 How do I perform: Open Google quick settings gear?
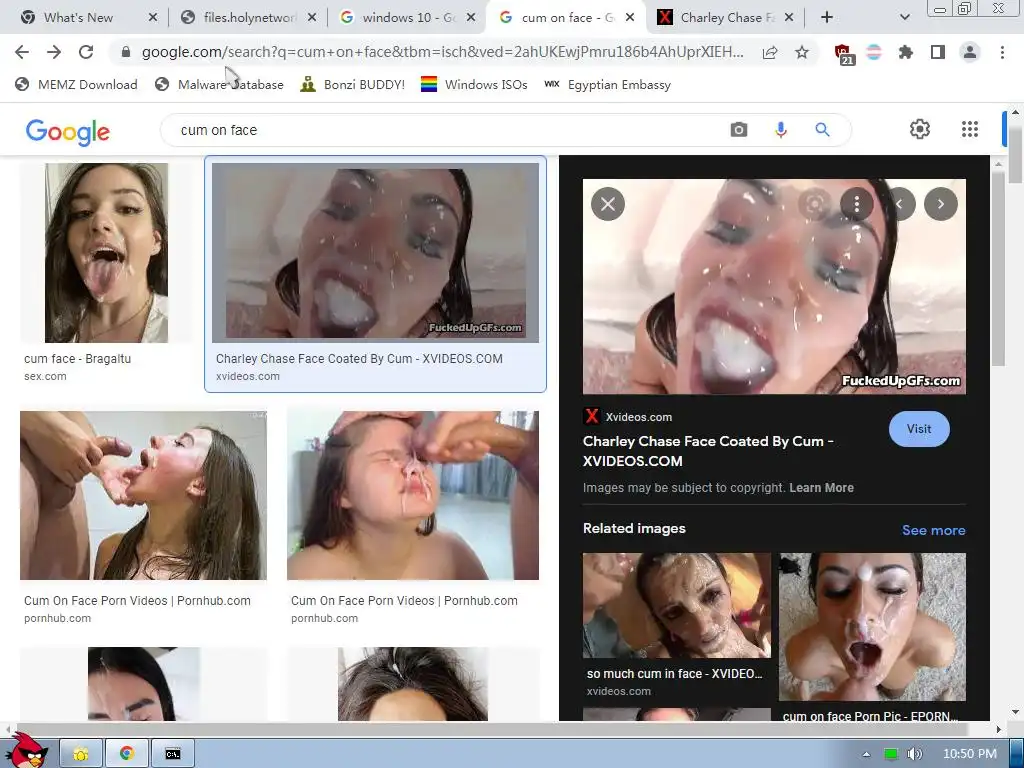coord(920,129)
